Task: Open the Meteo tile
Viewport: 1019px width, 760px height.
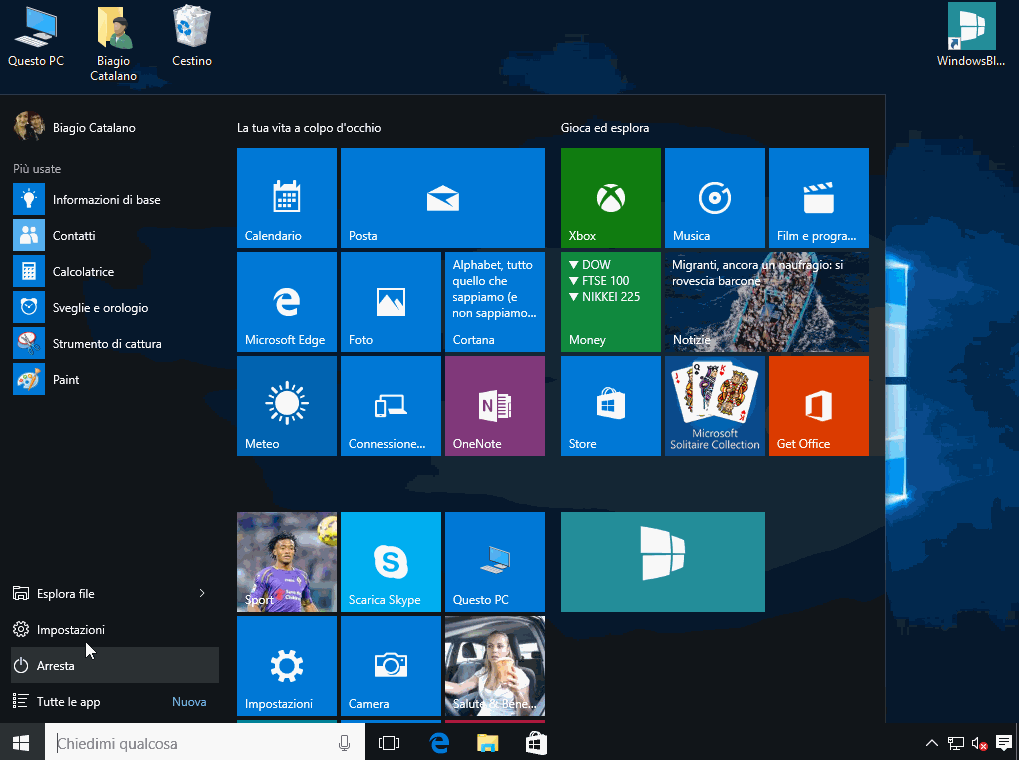Action: (286, 405)
